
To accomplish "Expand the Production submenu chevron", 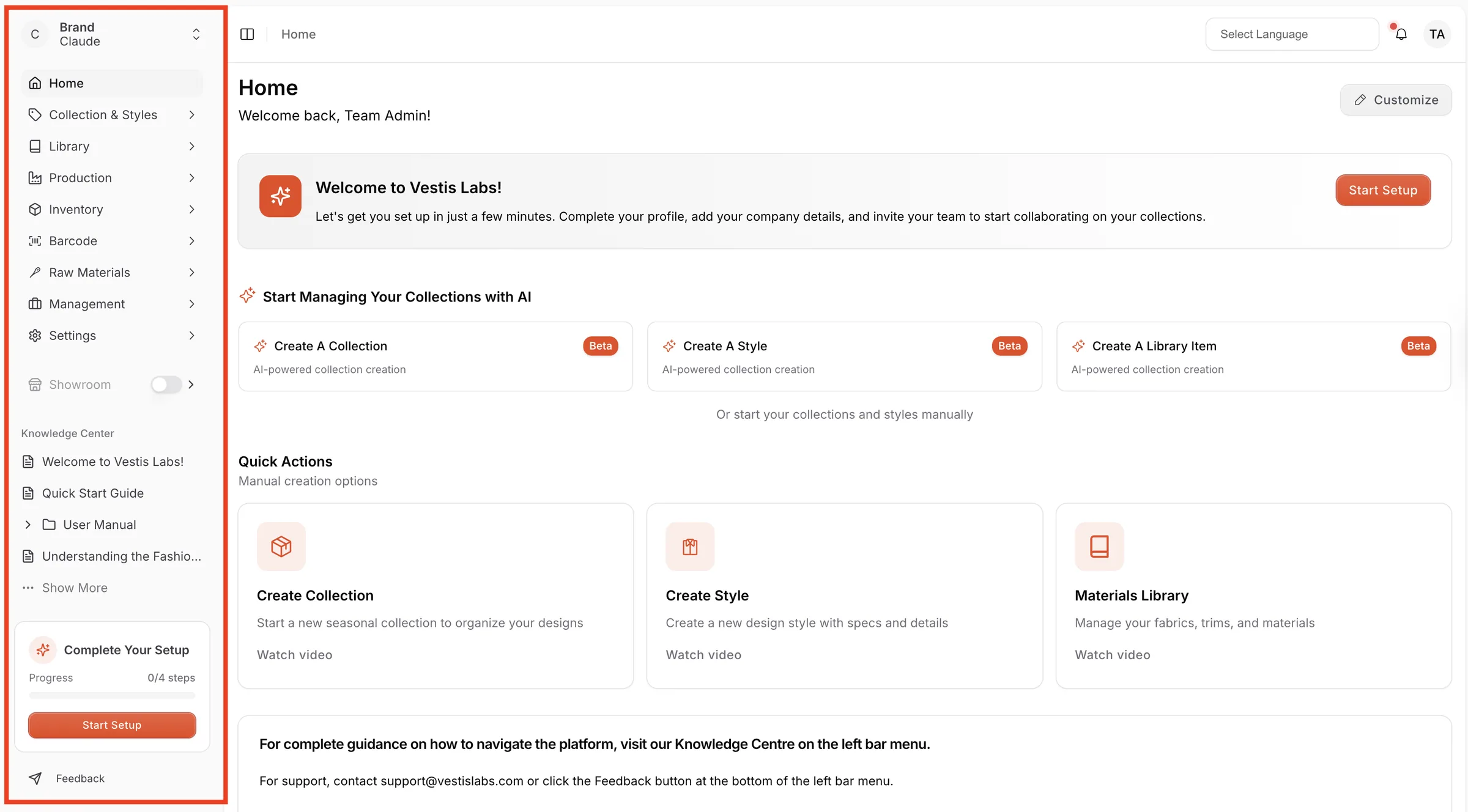I will point(191,178).
